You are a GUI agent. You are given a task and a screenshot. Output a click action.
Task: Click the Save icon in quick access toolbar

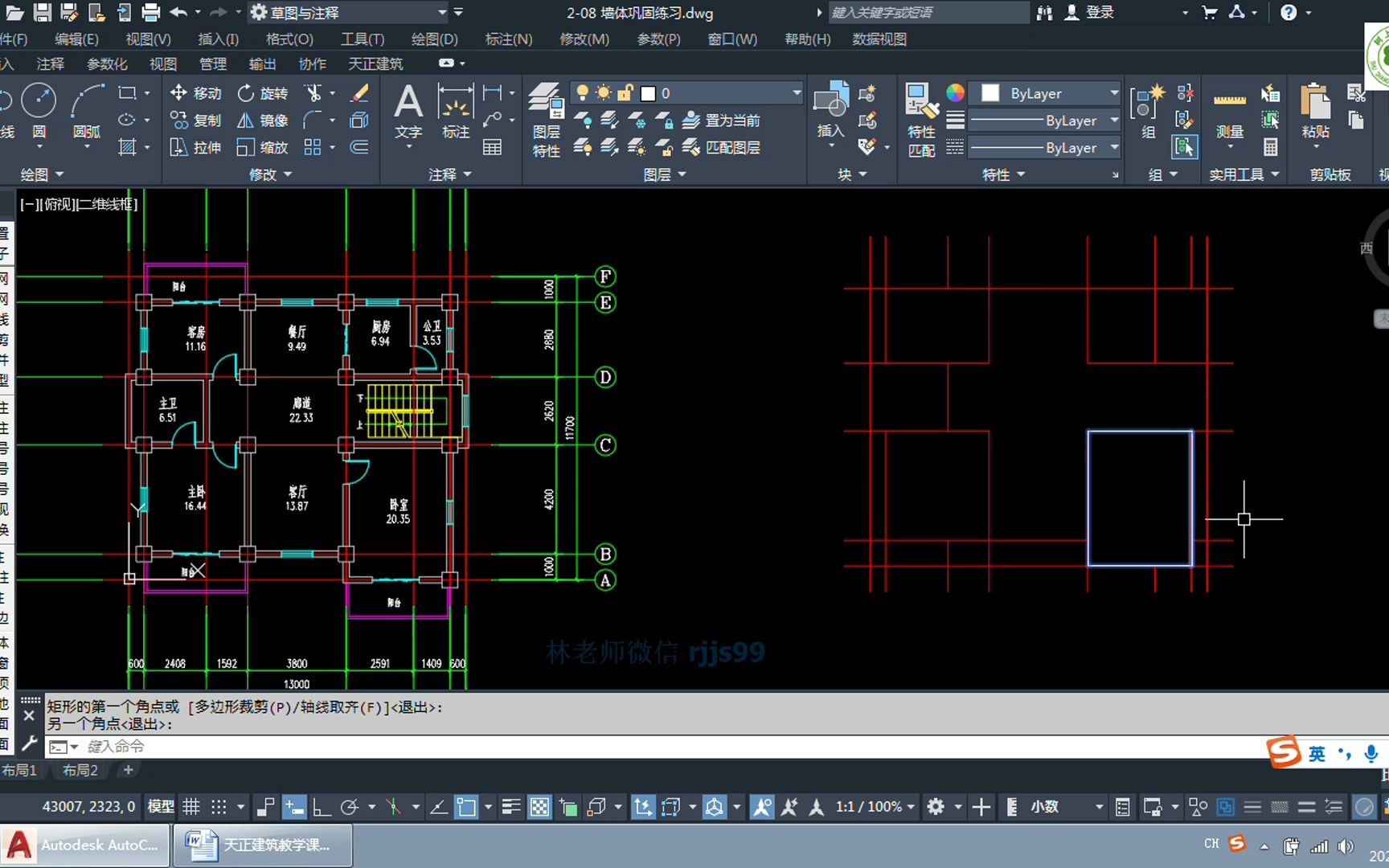coord(42,12)
